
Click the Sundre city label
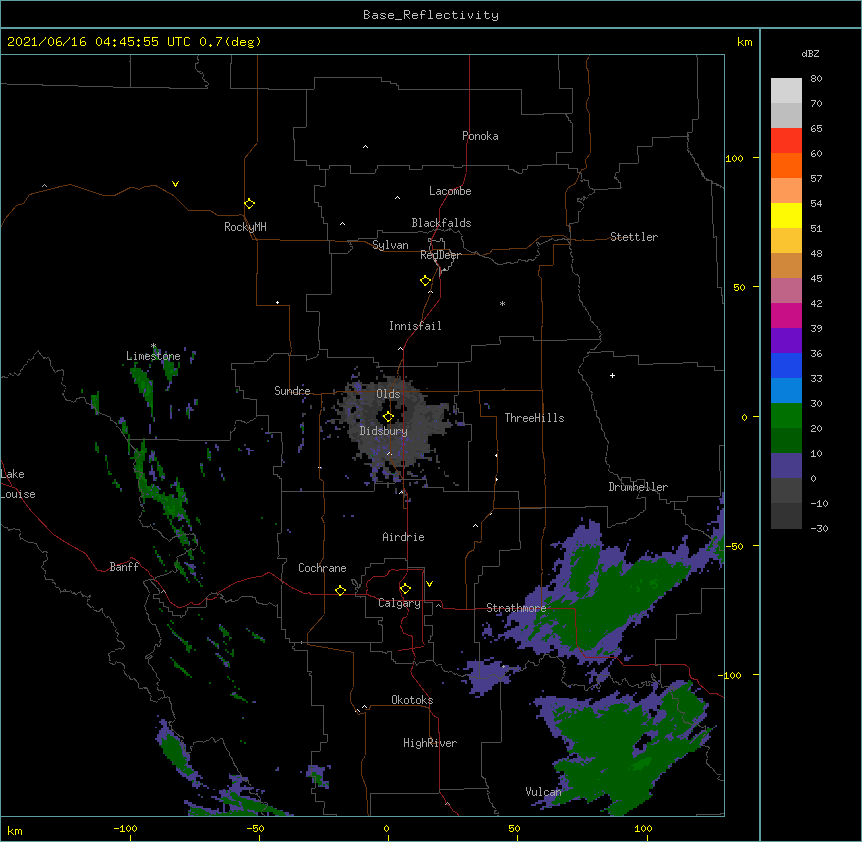(292, 391)
